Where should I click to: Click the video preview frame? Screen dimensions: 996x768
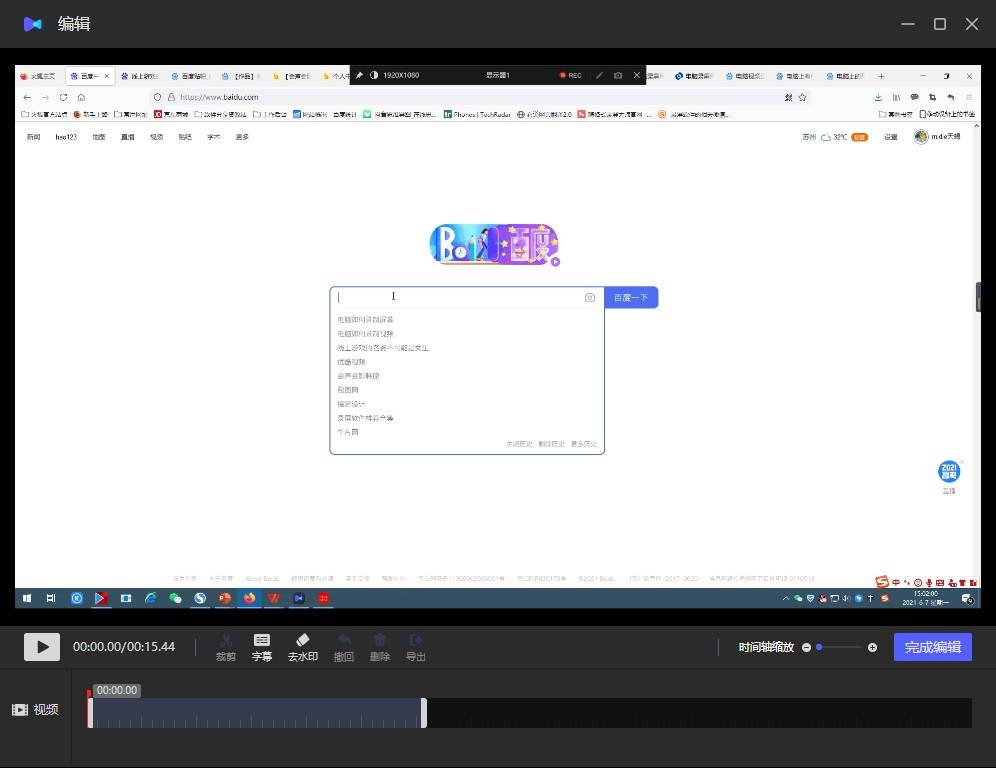[497, 337]
